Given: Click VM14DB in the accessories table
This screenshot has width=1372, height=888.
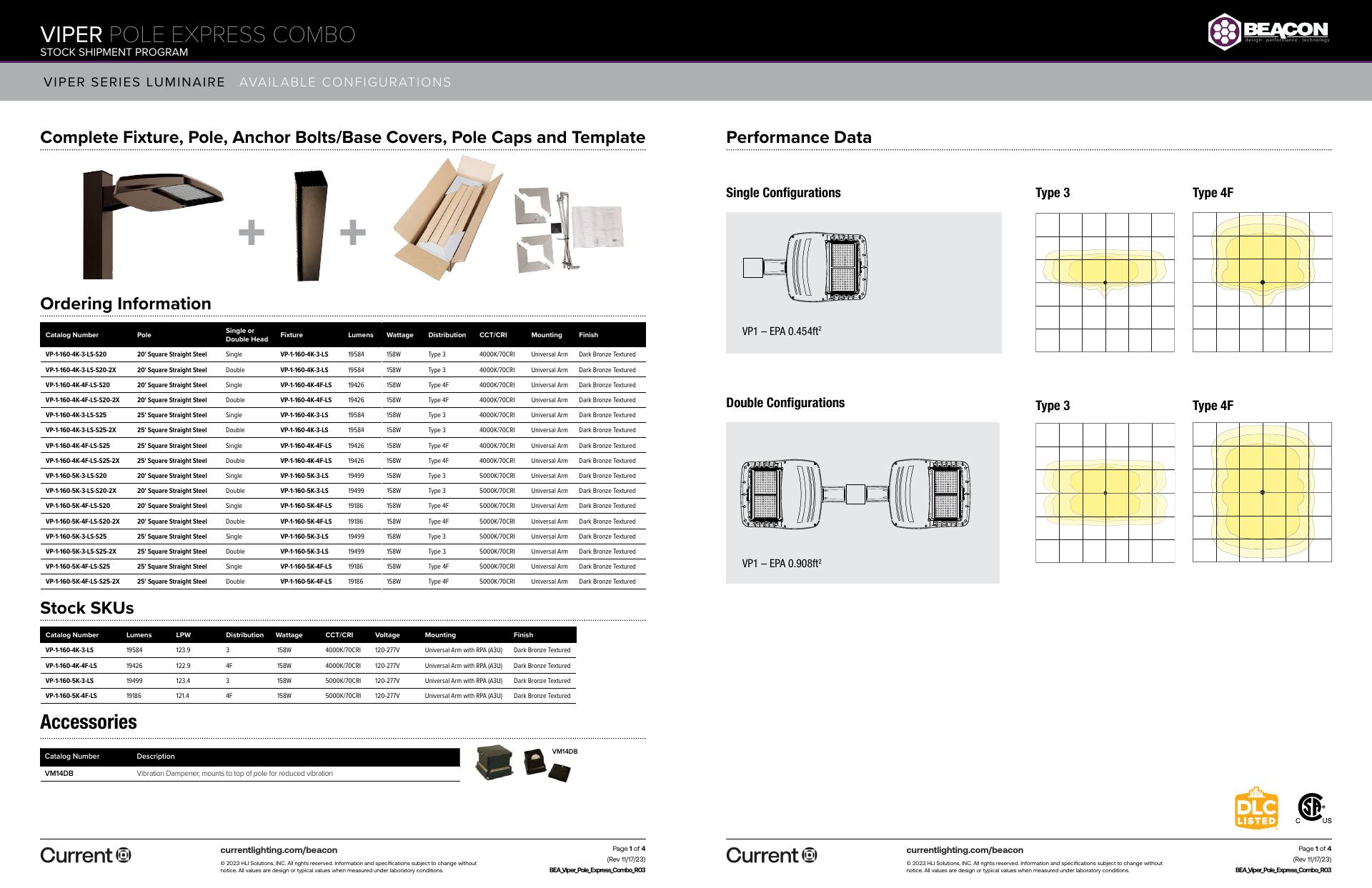Looking at the screenshot, I should pos(59,774).
